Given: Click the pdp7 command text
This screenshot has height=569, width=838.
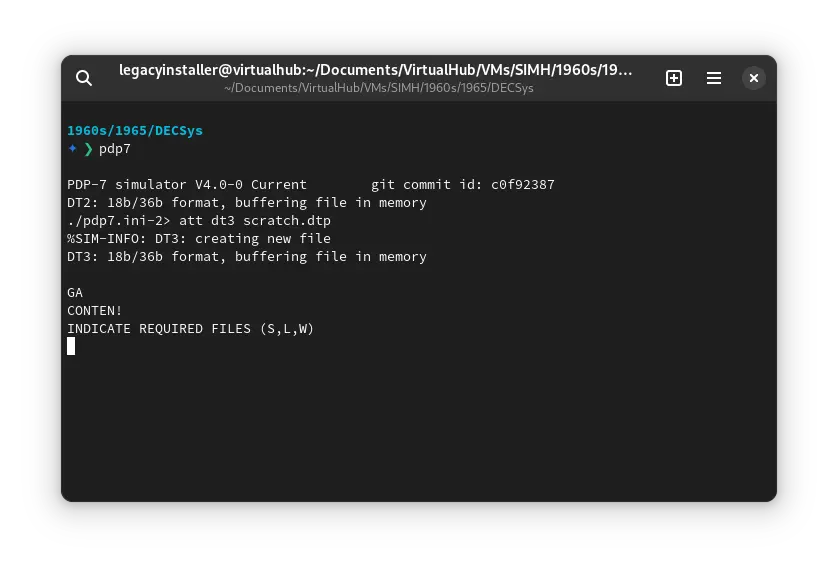Looking at the screenshot, I should (x=115, y=149).
